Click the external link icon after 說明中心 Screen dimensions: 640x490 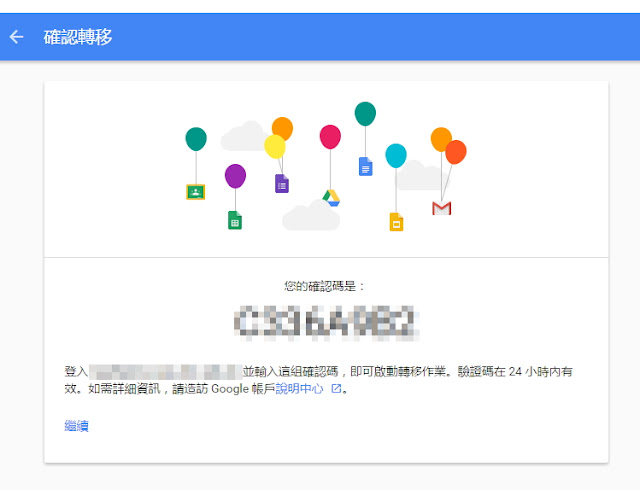pos(336,389)
